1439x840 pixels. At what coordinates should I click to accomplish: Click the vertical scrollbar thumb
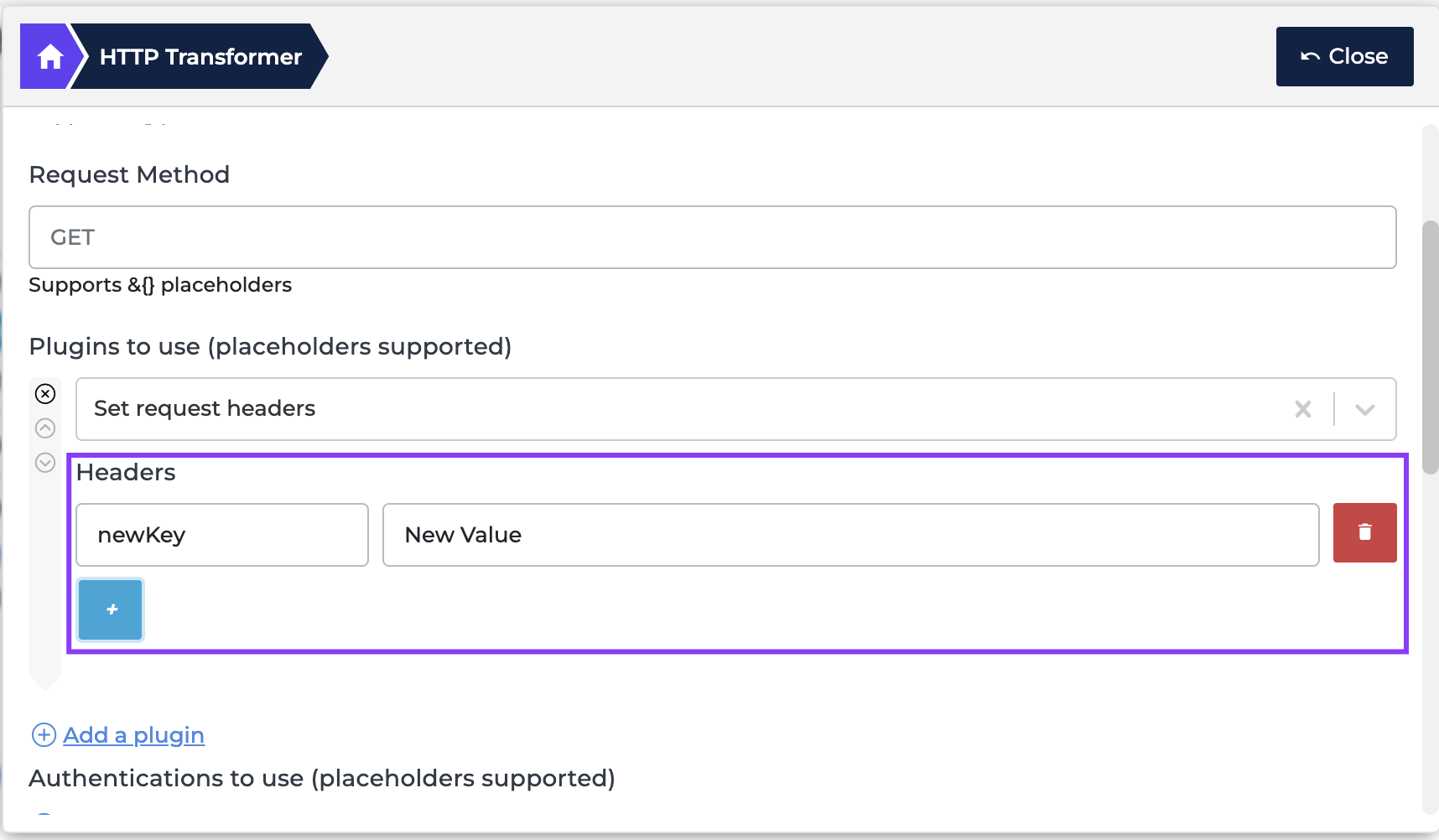point(1431,348)
